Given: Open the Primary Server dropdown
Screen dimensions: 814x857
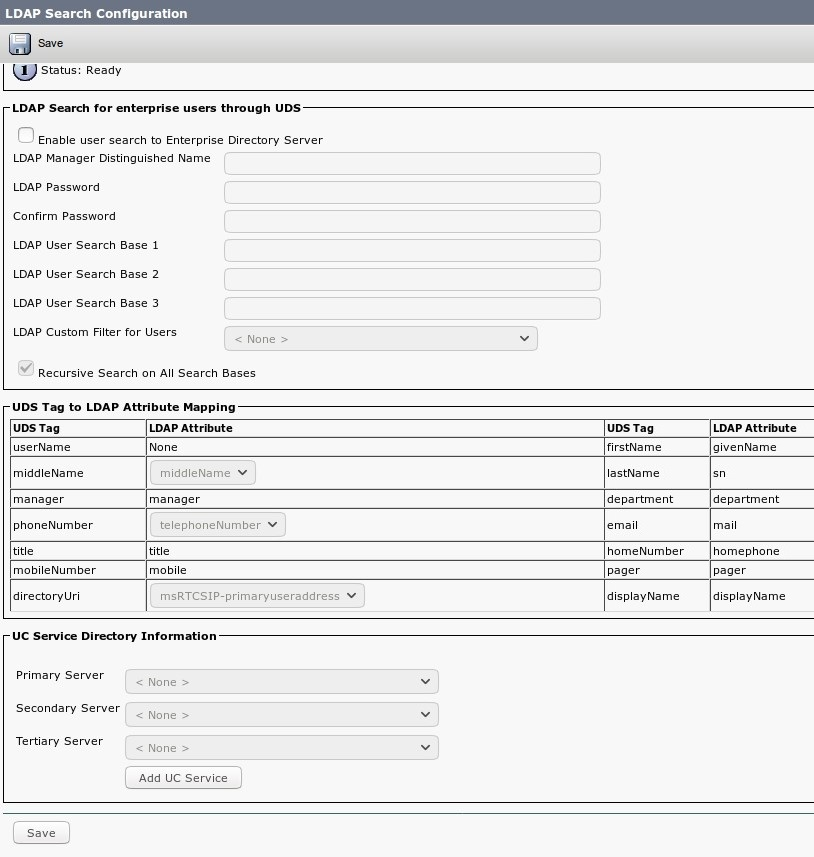Looking at the screenshot, I should 281,681.
